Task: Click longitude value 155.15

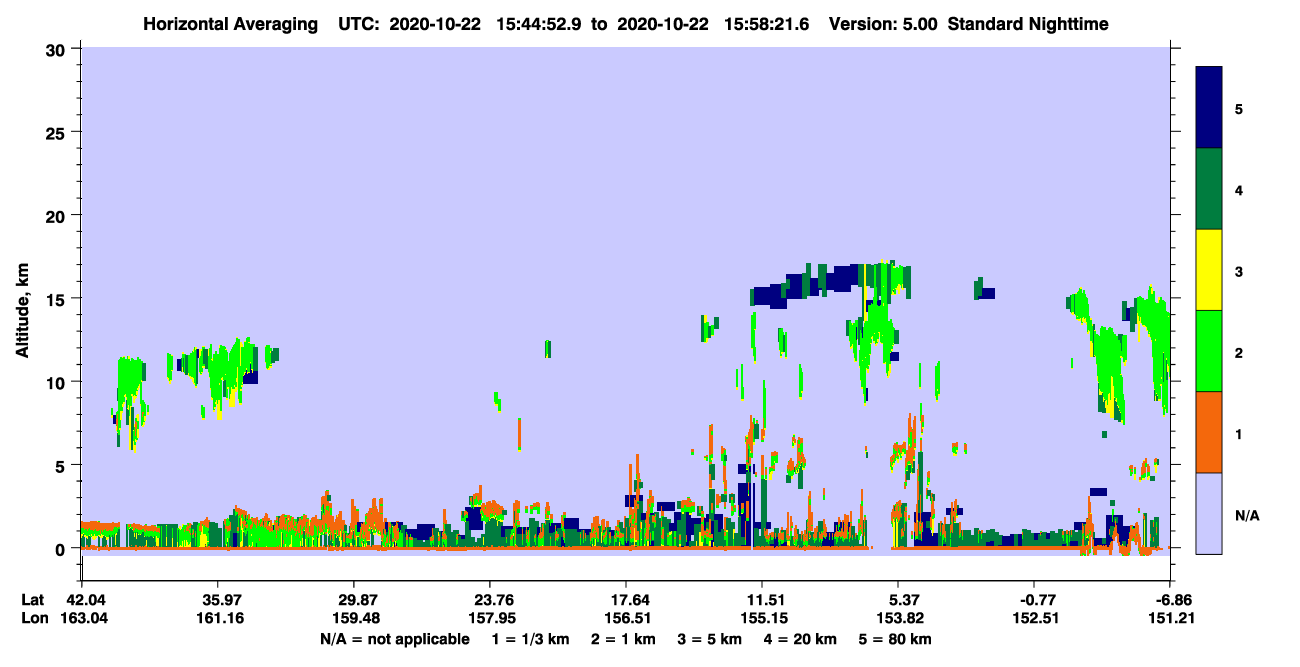Action: click(762, 618)
